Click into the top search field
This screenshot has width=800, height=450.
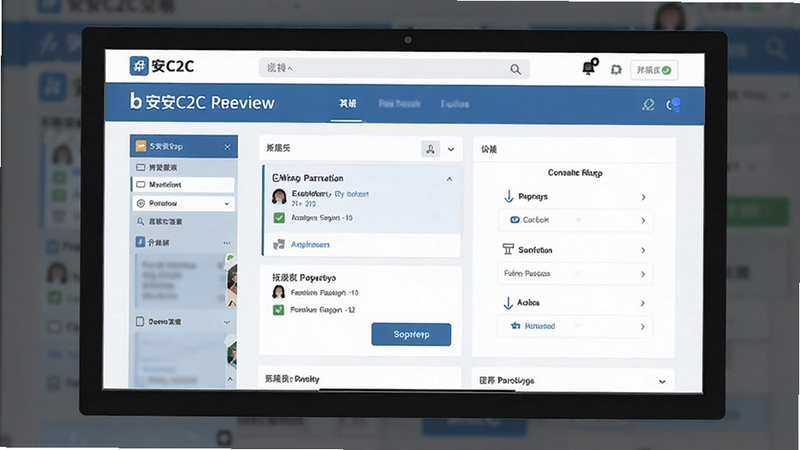point(394,68)
